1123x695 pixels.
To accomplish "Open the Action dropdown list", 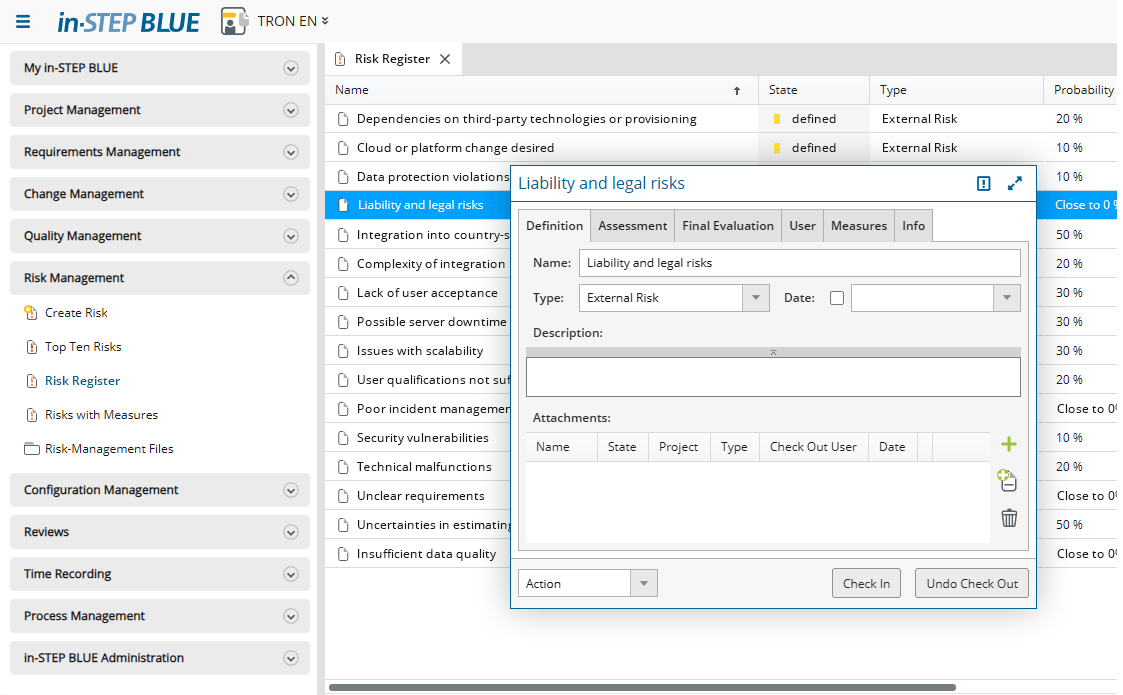I will click(644, 584).
